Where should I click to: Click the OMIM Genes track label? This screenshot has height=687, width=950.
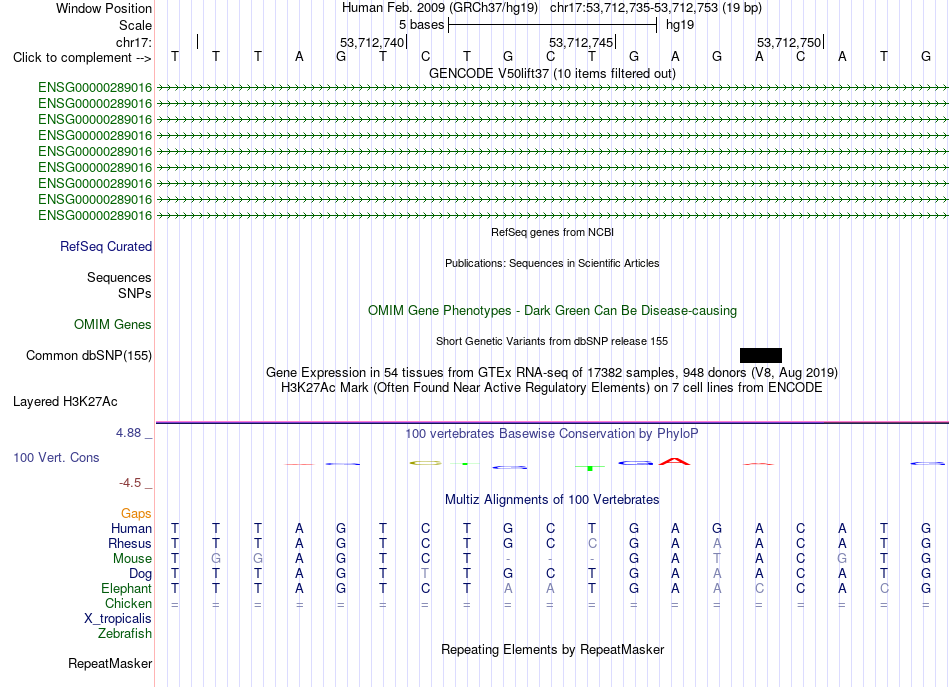click(x=112, y=325)
